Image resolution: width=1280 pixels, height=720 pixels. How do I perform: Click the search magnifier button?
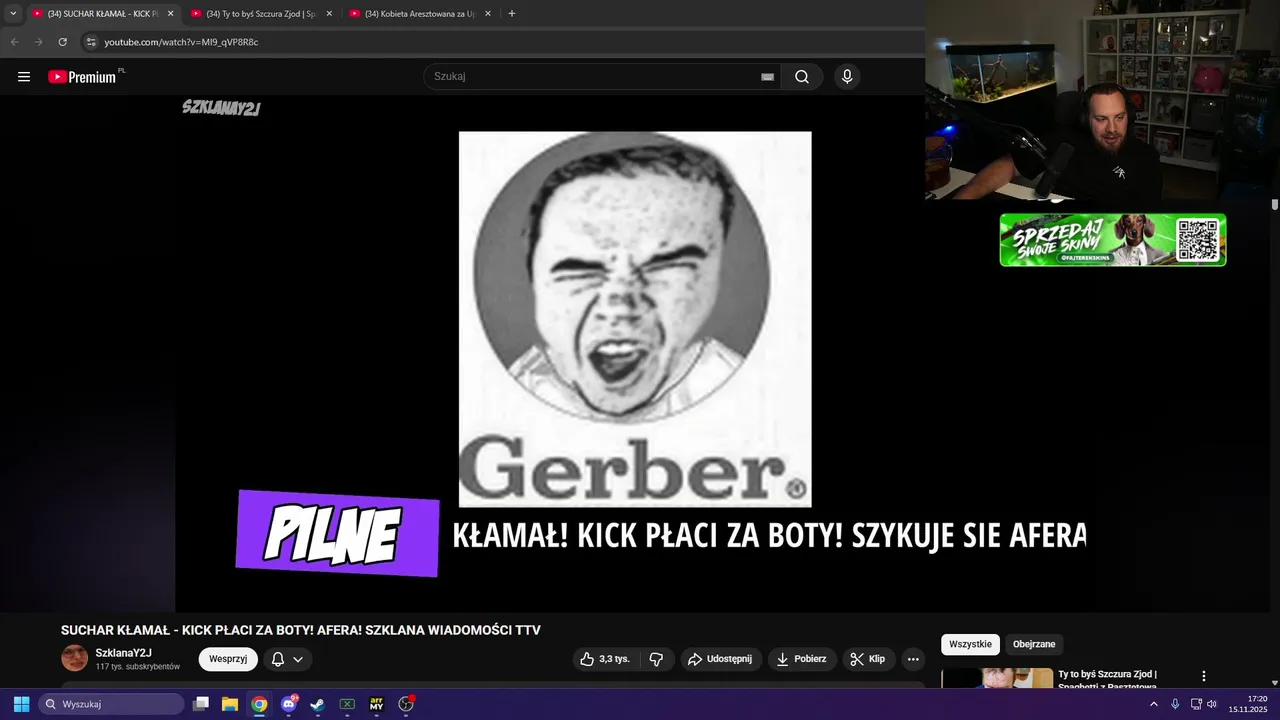coord(802,77)
